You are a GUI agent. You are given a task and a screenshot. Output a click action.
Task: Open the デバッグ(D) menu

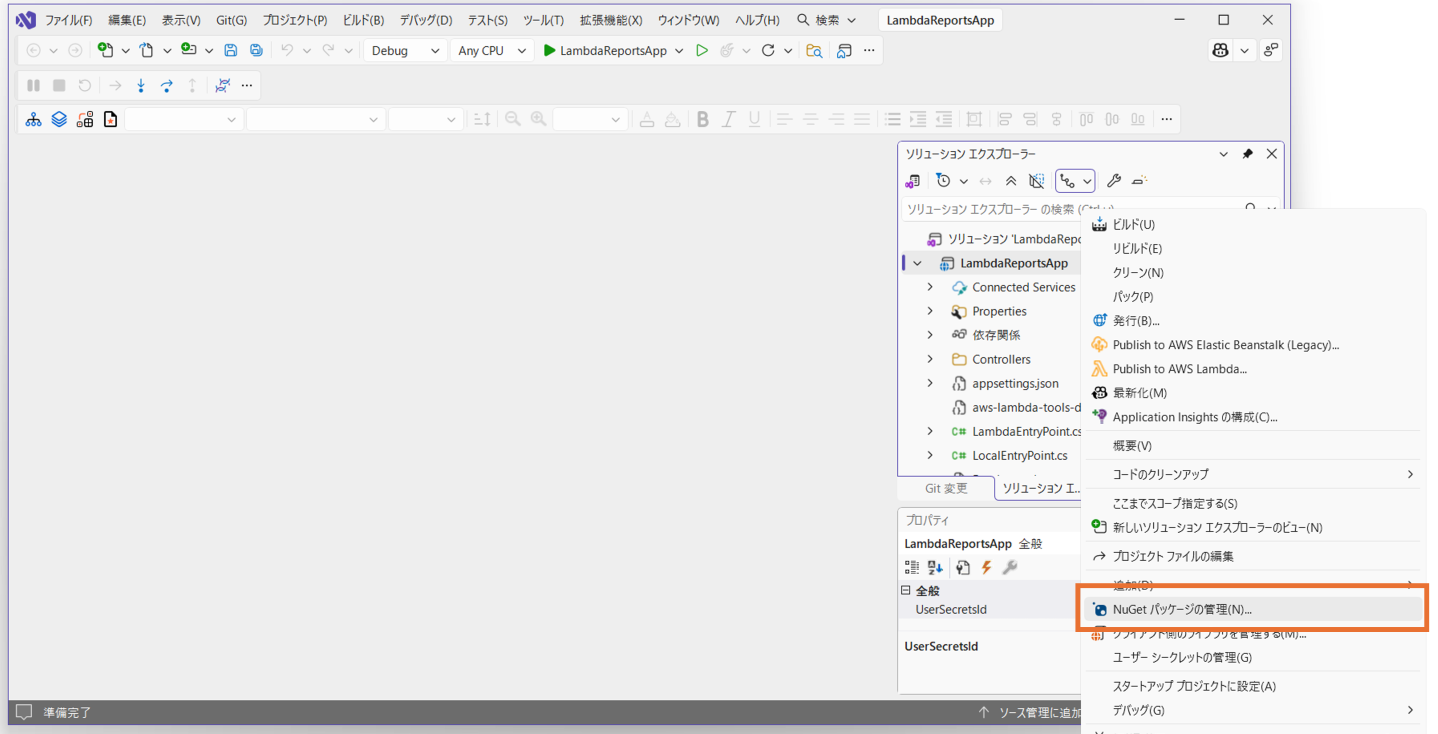[426, 20]
